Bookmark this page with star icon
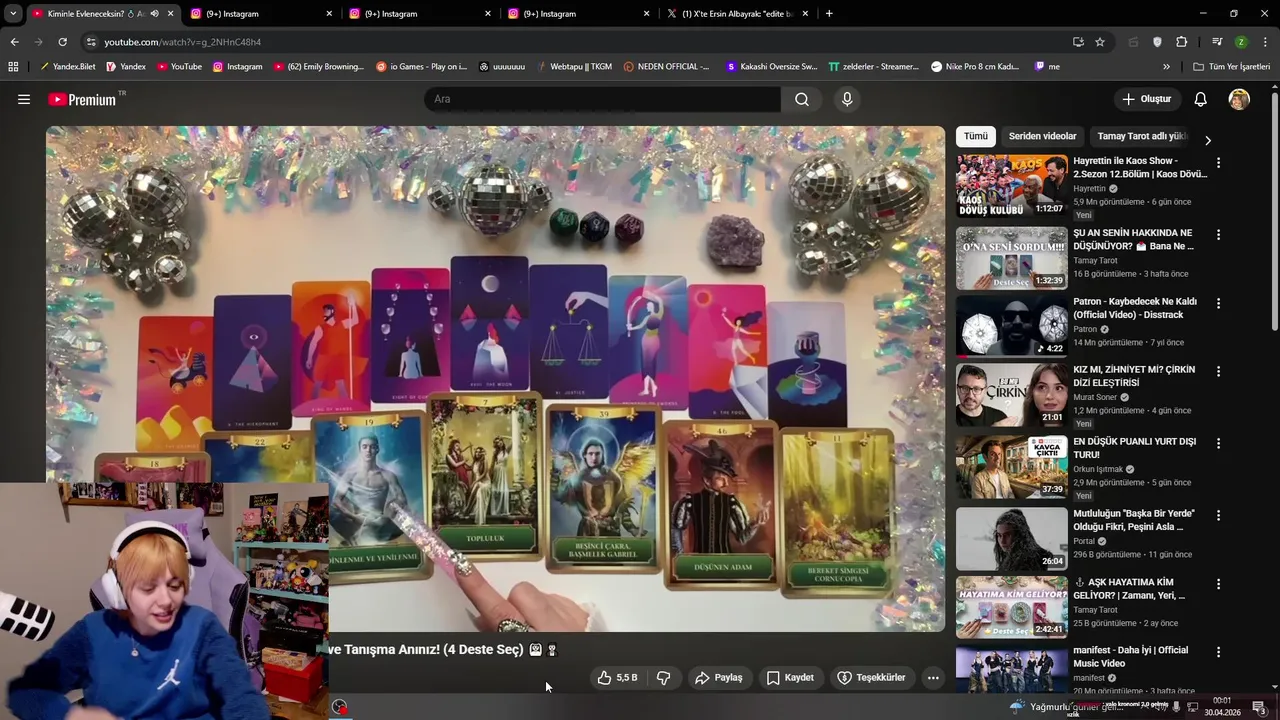 1100,42
